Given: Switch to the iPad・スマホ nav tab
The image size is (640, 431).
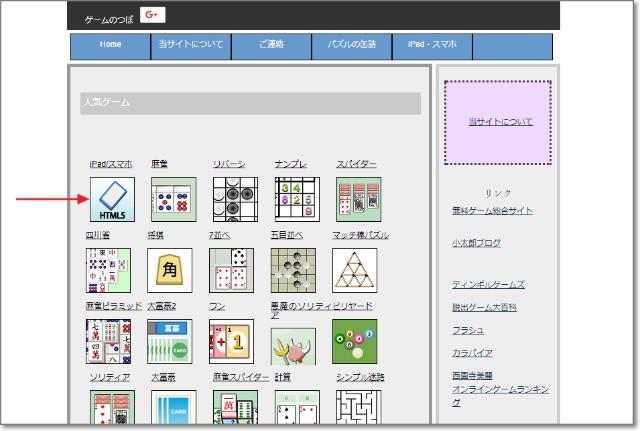Looking at the screenshot, I should click(x=431, y=45).
